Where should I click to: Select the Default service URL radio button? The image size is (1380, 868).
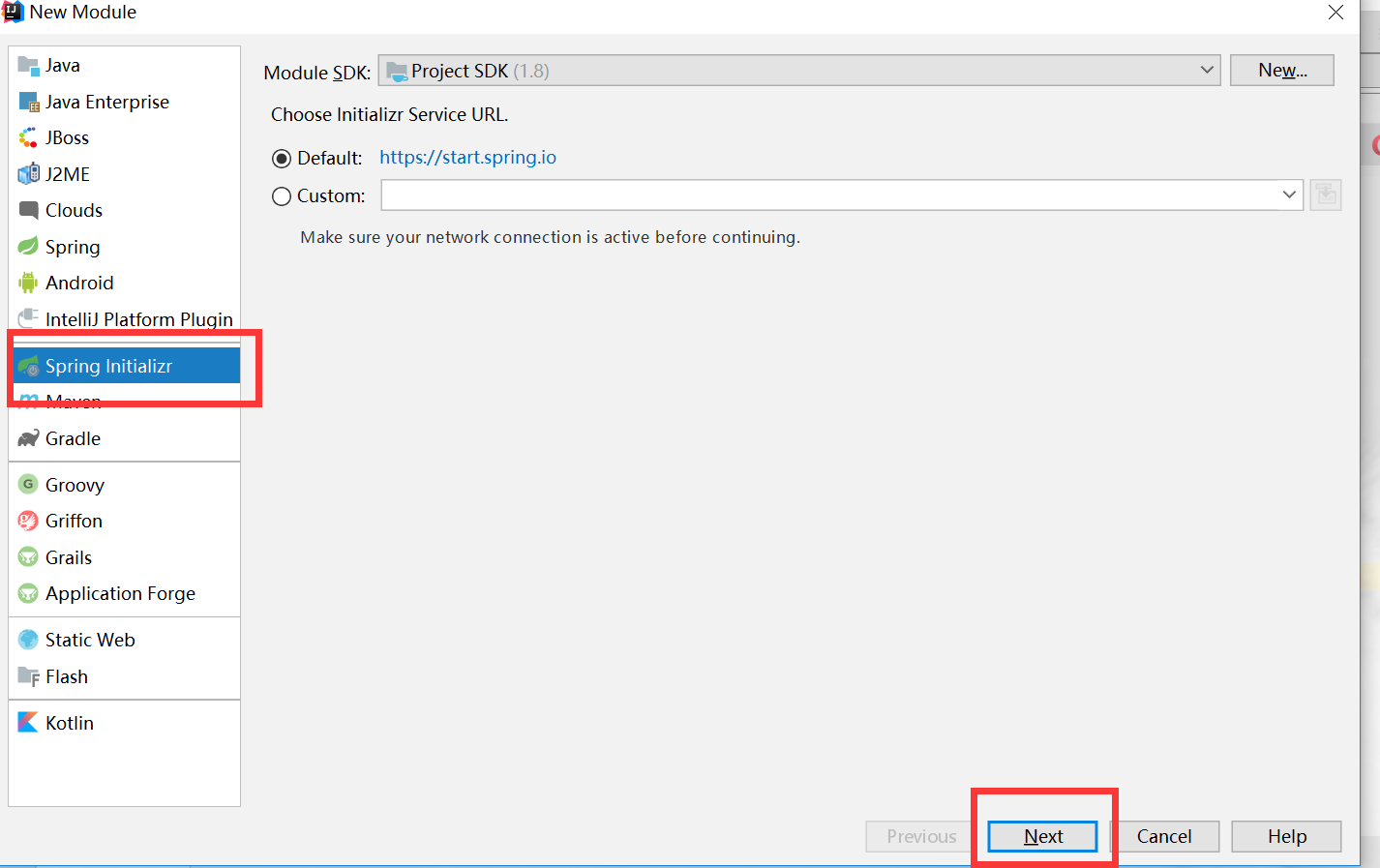282,159
